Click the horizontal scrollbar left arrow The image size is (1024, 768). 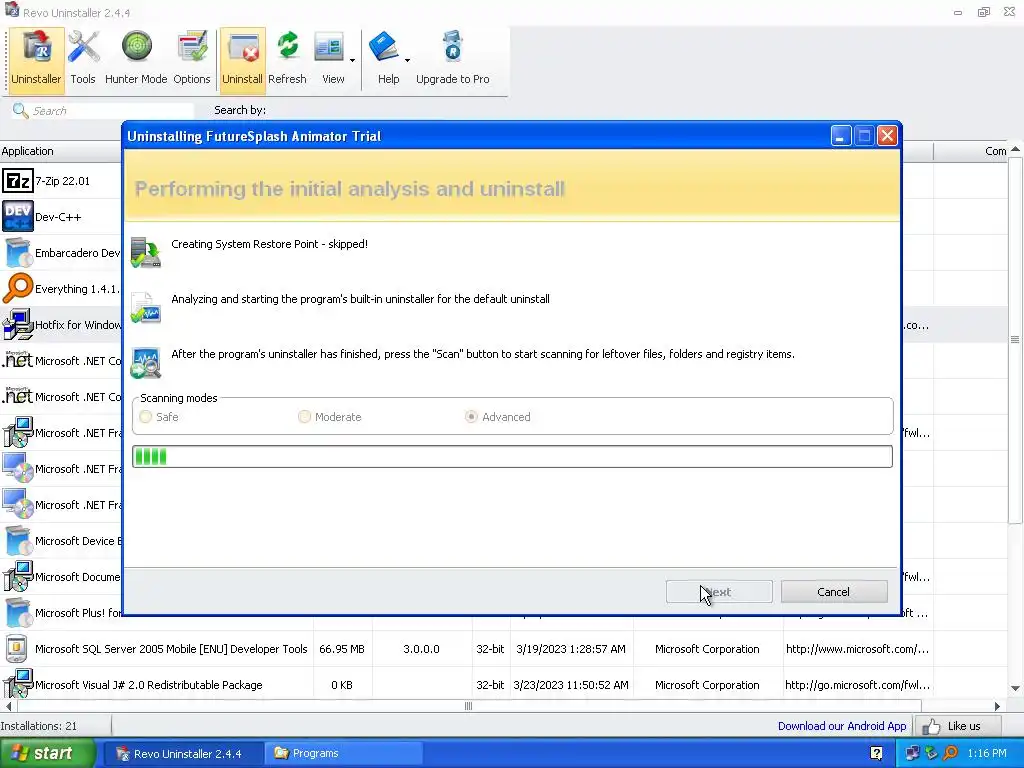tap(8, 706)
